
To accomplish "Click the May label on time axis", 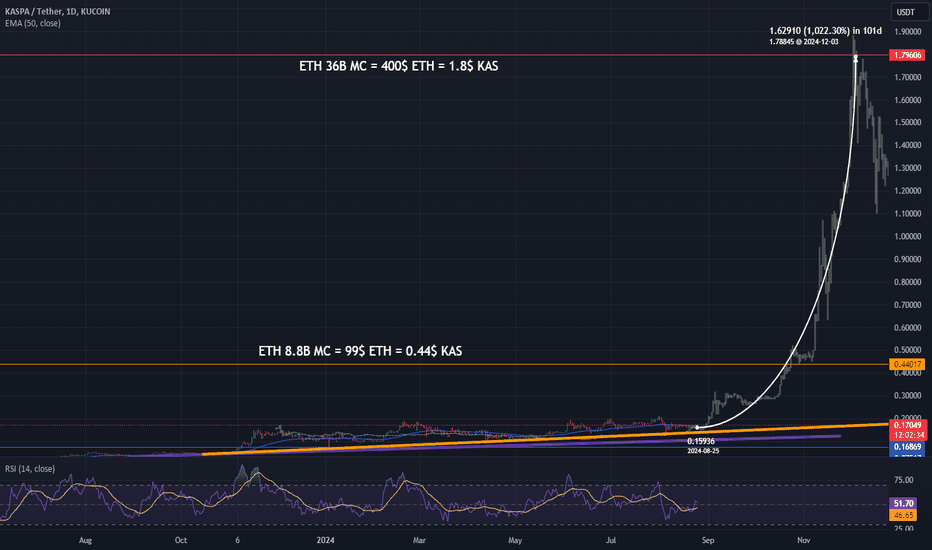I will click(515, 540).
